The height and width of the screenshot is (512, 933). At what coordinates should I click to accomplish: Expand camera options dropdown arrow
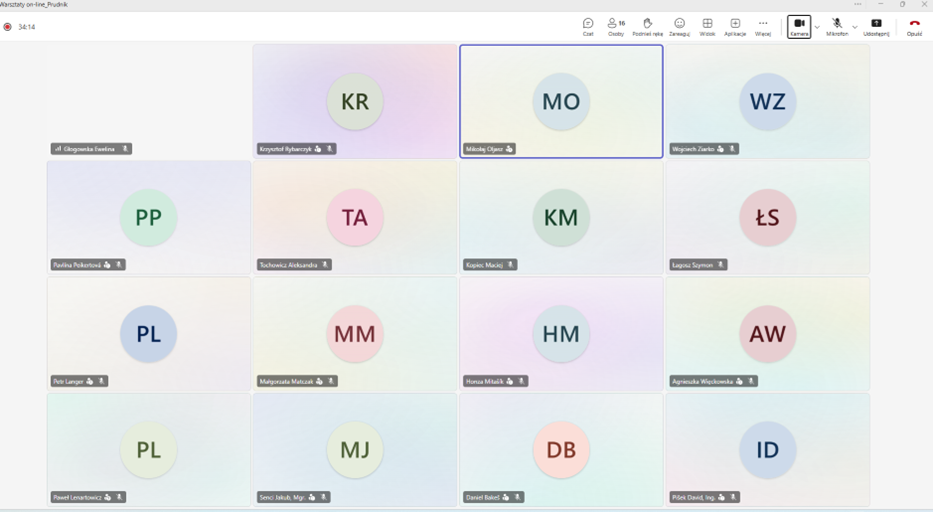click(817, 27)
